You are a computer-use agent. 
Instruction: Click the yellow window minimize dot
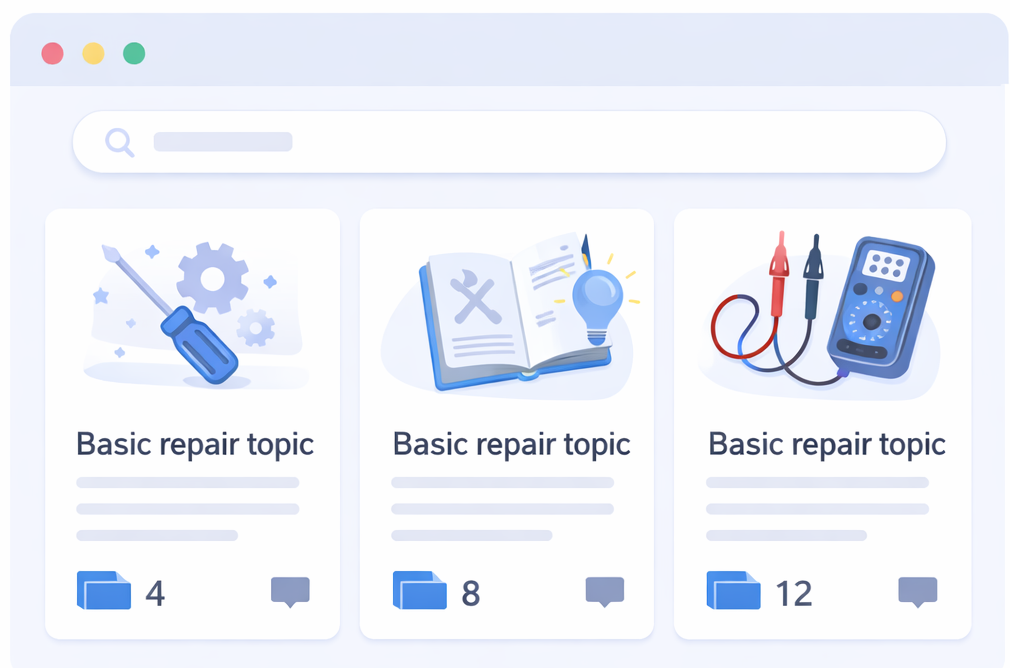click(93, 54)
